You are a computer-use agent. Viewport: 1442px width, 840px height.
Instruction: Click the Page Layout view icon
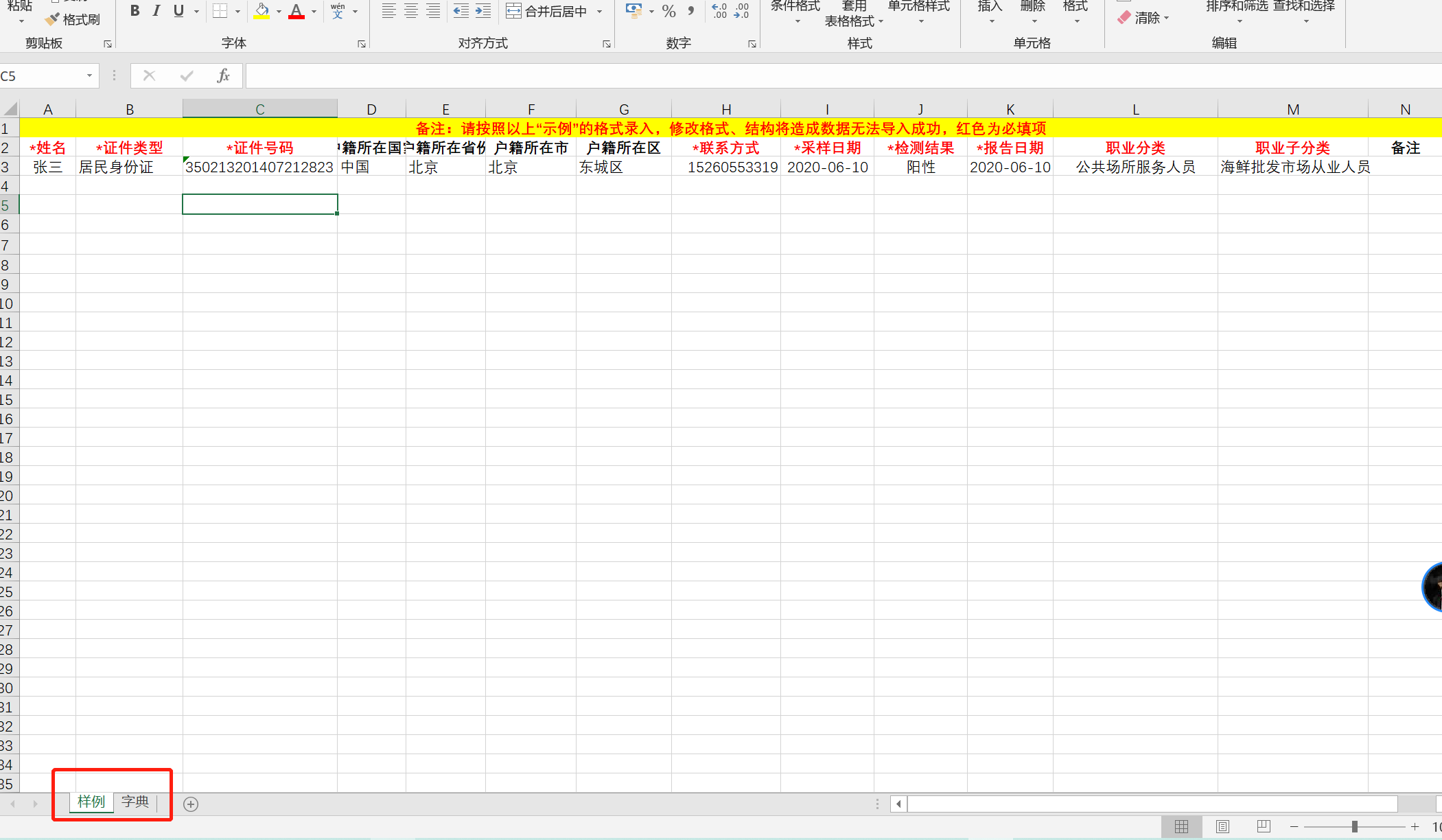(x=1222, y=827)
